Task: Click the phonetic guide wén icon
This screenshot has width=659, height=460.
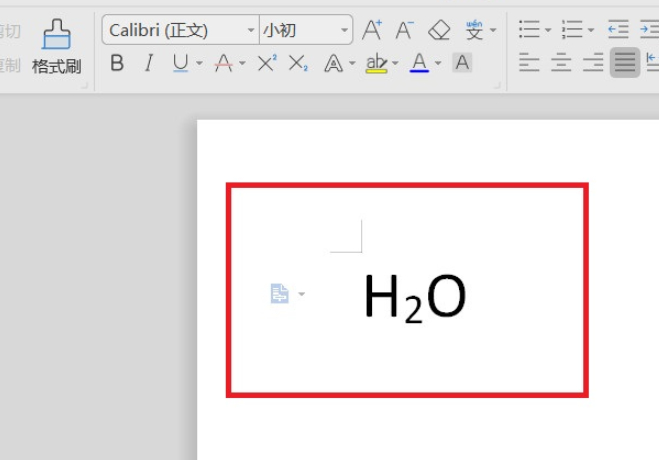Action: 474,30
